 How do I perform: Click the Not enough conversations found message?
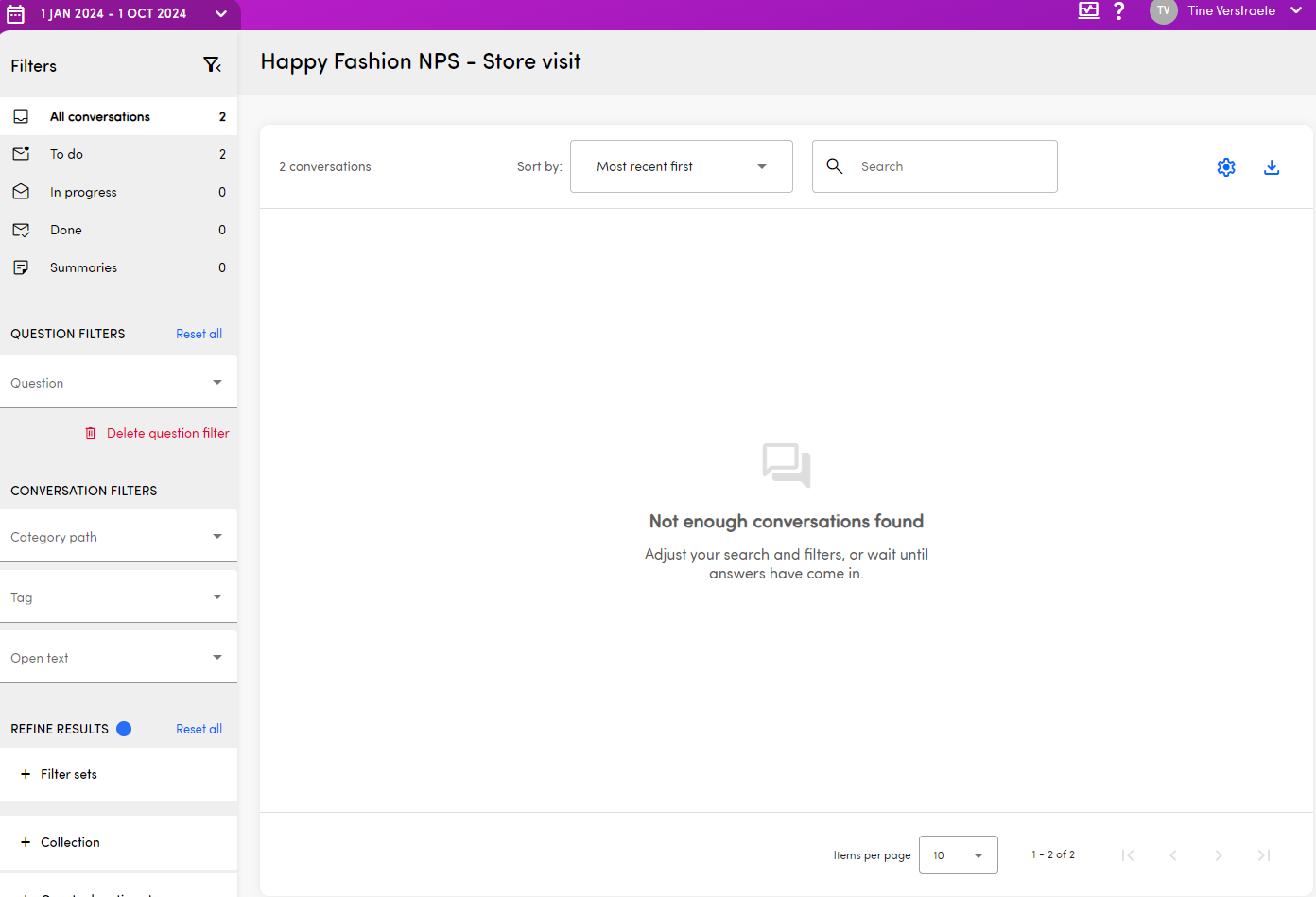787,521
